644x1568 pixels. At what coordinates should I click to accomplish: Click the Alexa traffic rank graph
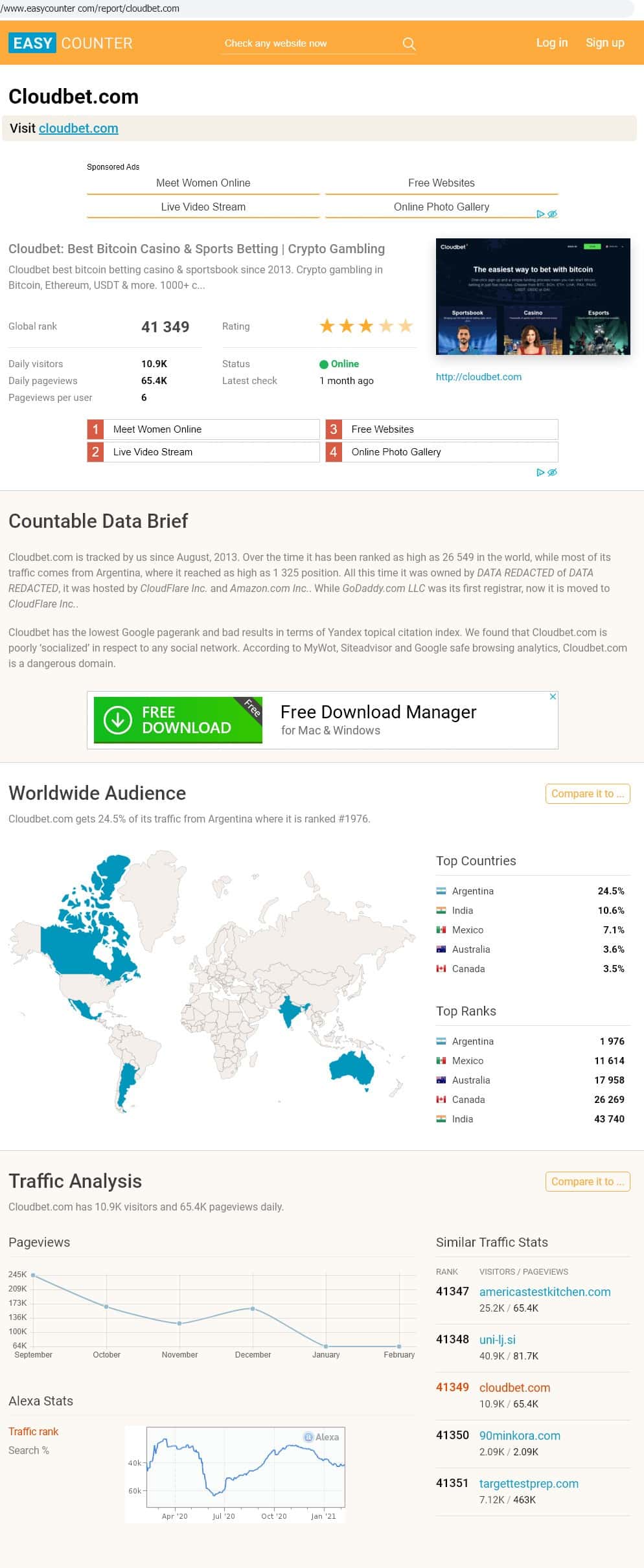235,1473
